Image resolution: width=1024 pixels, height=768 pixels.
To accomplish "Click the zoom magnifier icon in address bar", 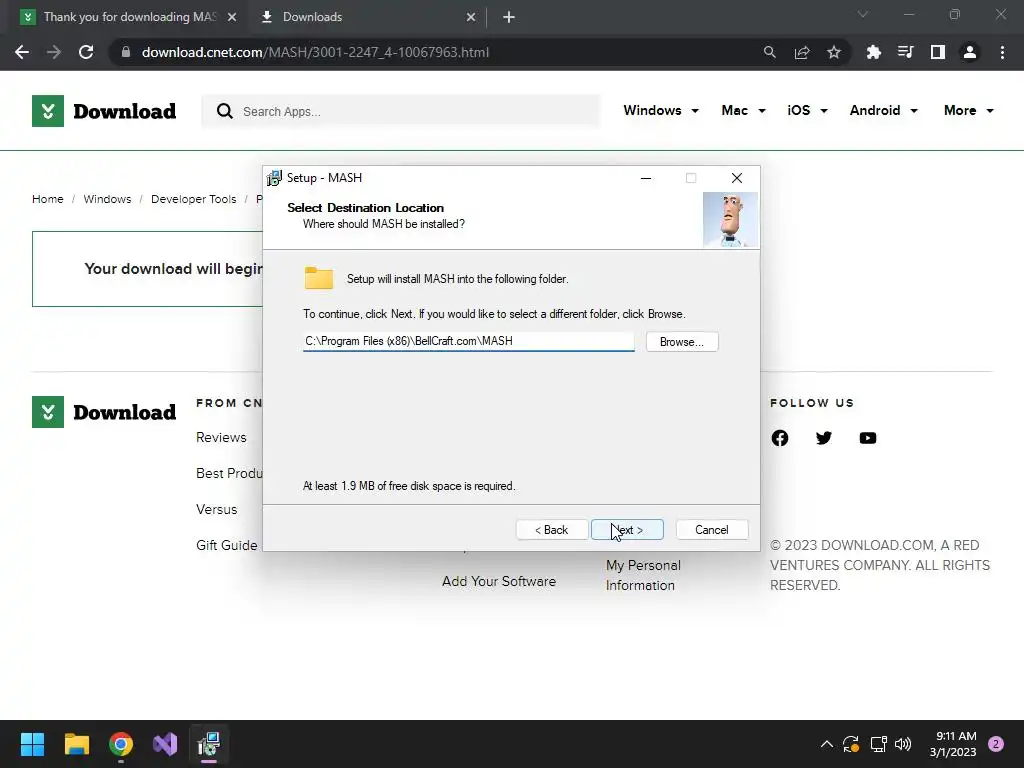I will coord(770,52).
